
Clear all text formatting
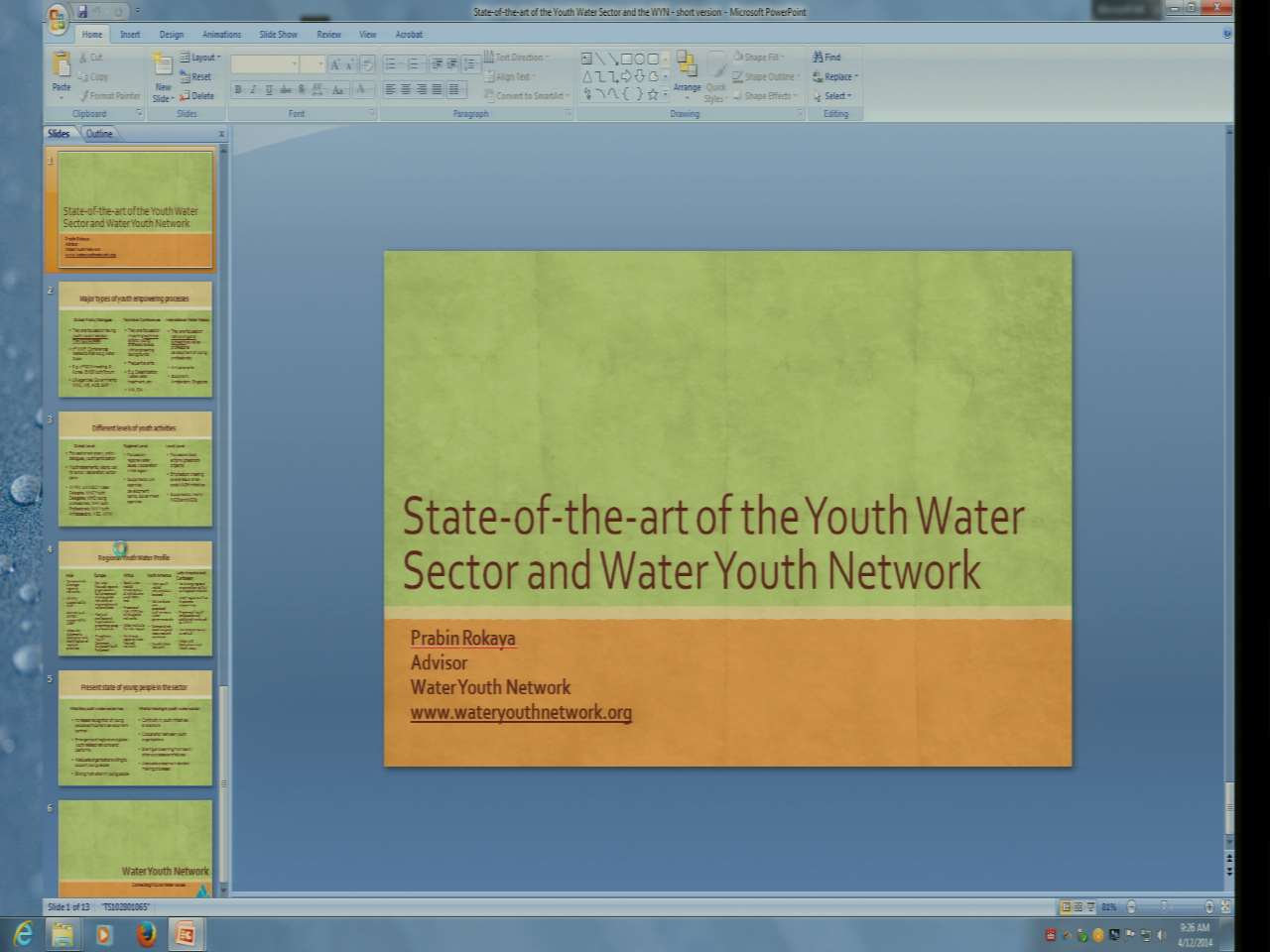[366, 64]
